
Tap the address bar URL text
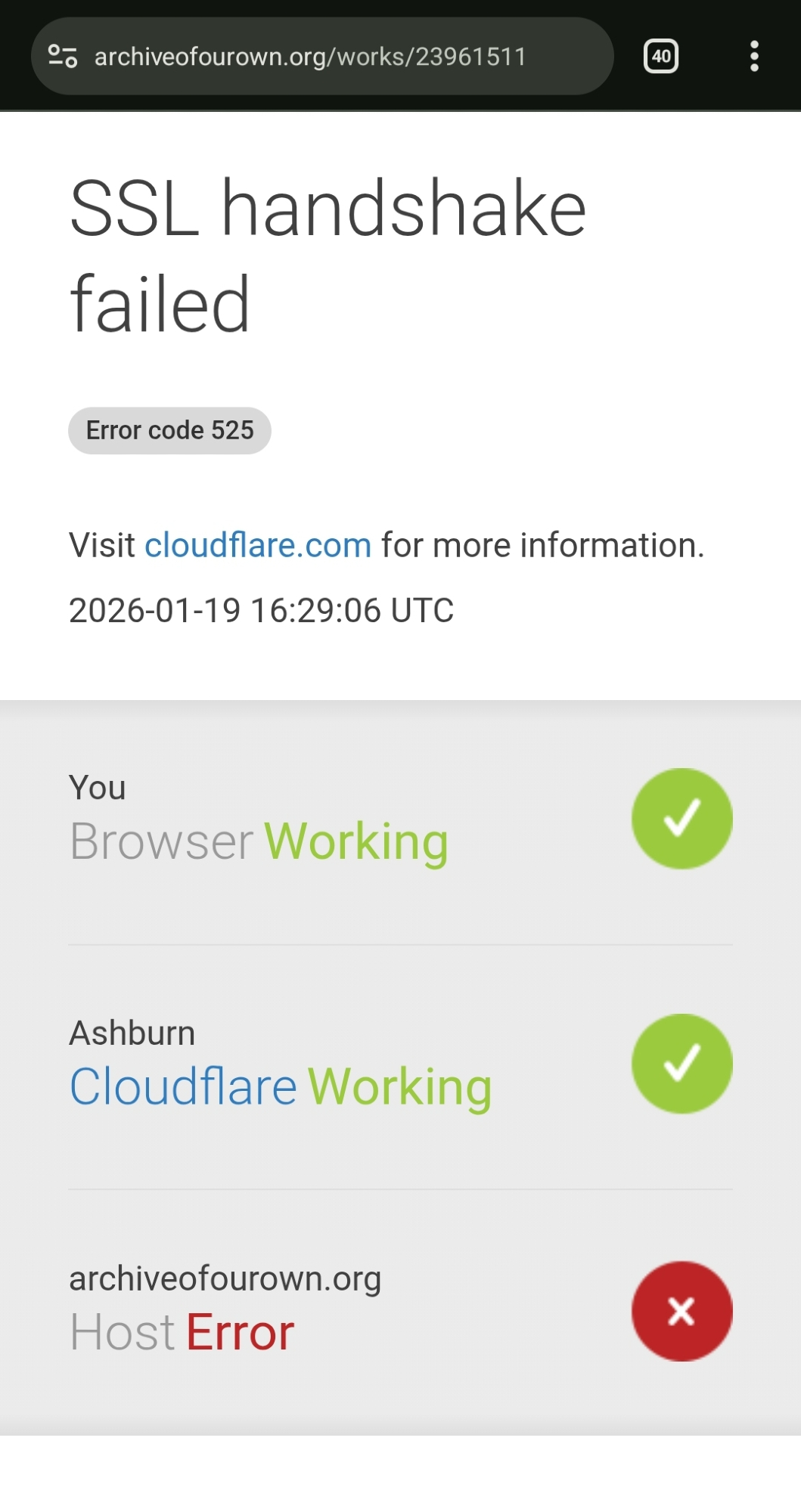pyautogui.click(x=310, y=57)
